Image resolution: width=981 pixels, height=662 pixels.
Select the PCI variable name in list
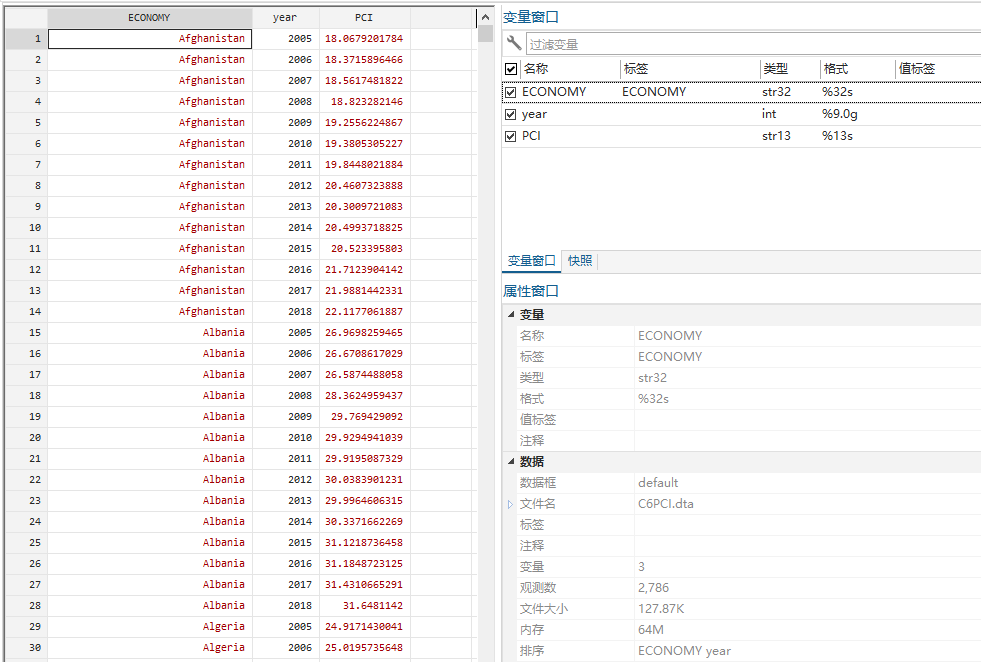[531, 136]
